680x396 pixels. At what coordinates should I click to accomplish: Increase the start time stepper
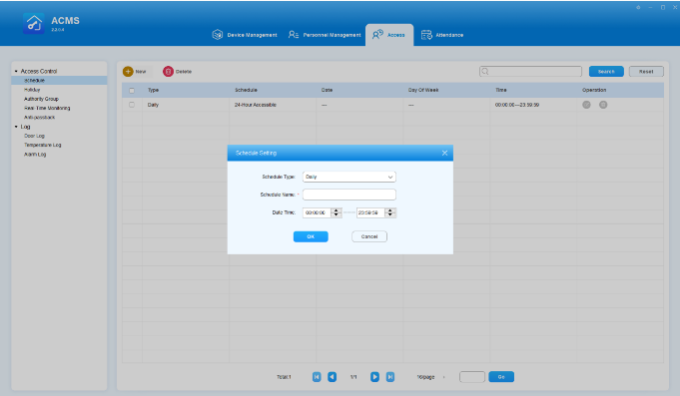coord(336,210)
